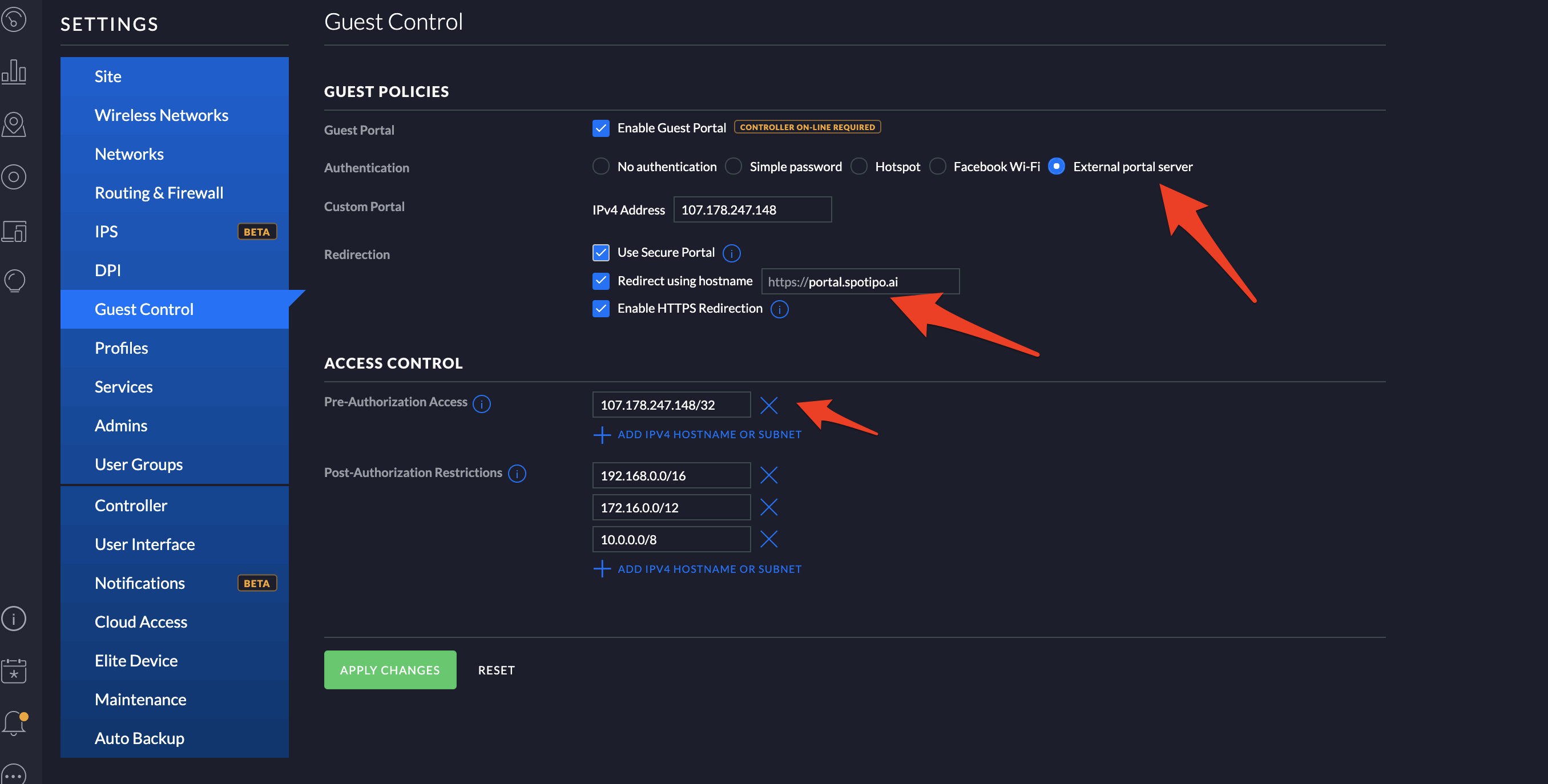Open Controller settings

click(x=174, y=505)
